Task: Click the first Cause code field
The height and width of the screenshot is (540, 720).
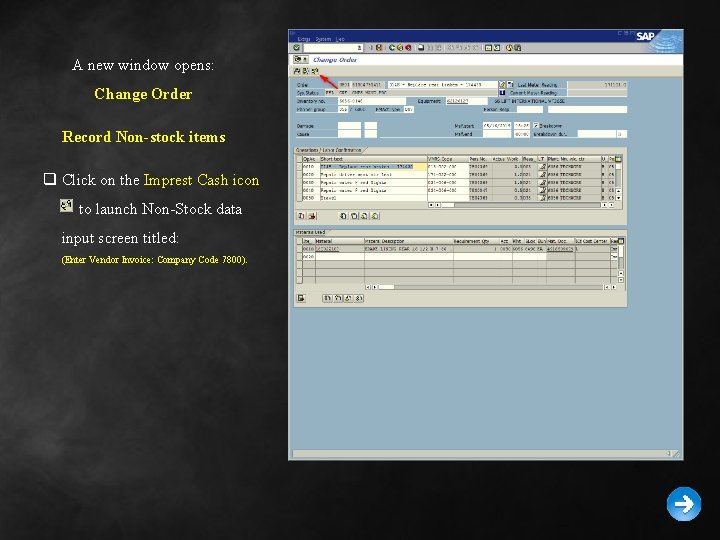Action: 349,134
